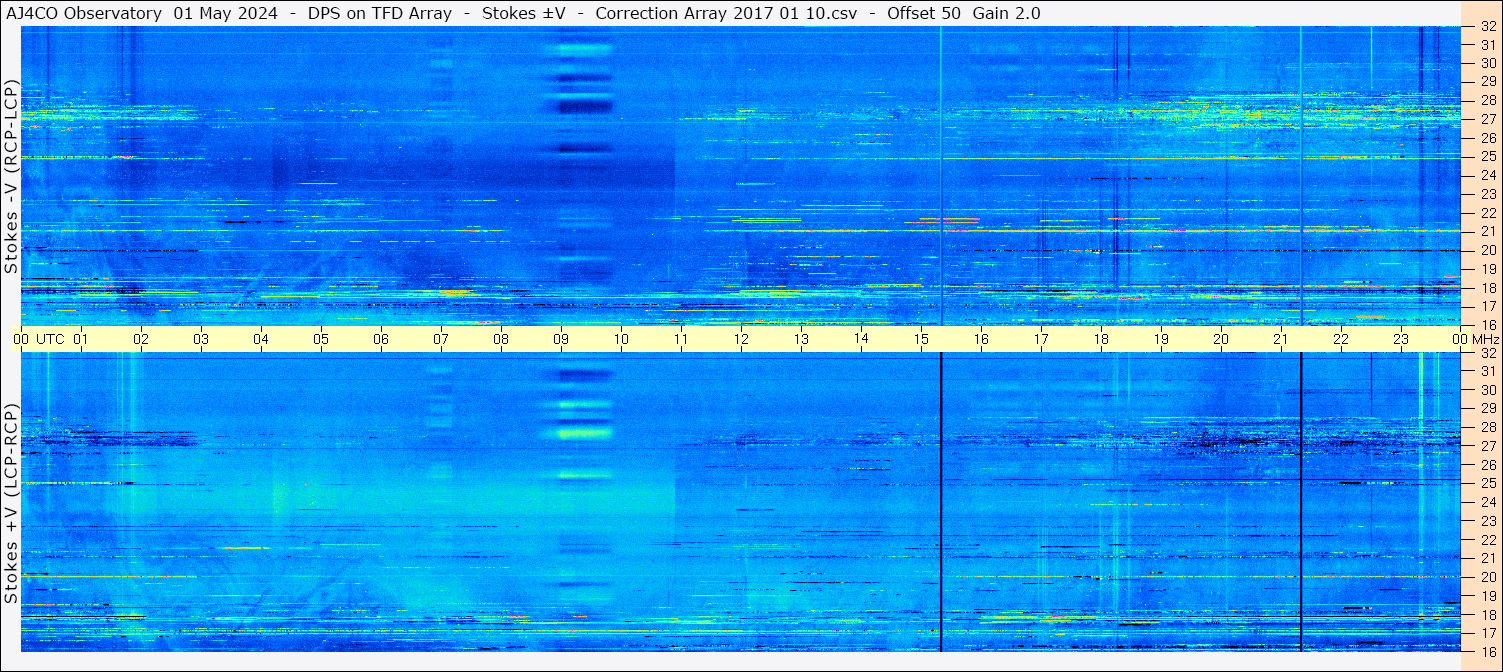Click the 11 hour tick label
This screenshot has width=1503, height=672.
tap(681, 339)
